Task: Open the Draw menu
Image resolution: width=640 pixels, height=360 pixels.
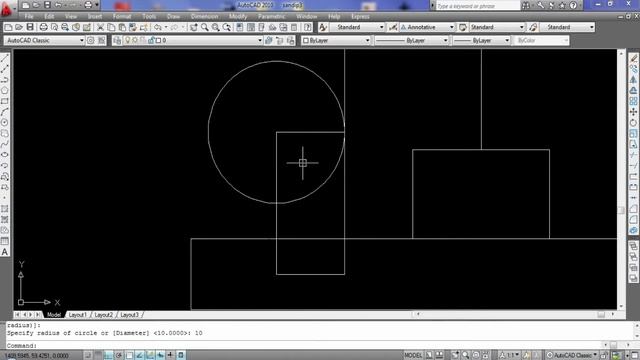Action: coord(173,16)
